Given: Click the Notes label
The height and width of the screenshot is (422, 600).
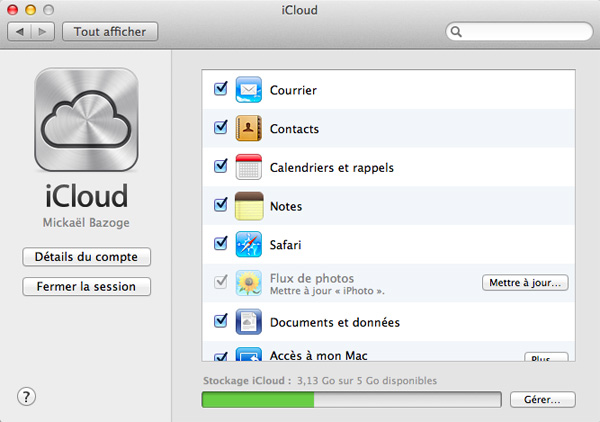Looking at the screenshot, I should click(286, 206).
